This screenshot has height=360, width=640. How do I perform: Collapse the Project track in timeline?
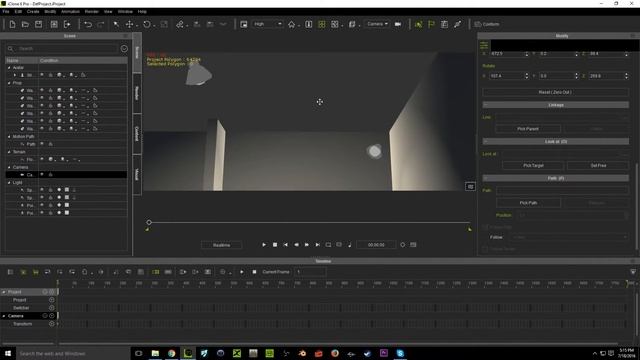pyautogui.click(x=4, y=292)
